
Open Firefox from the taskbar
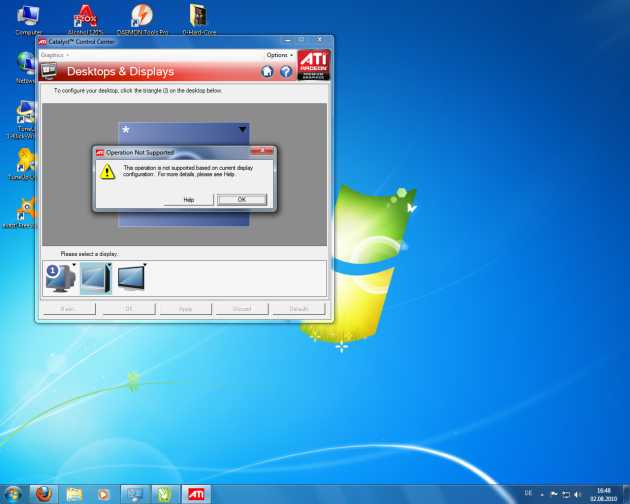43,494
